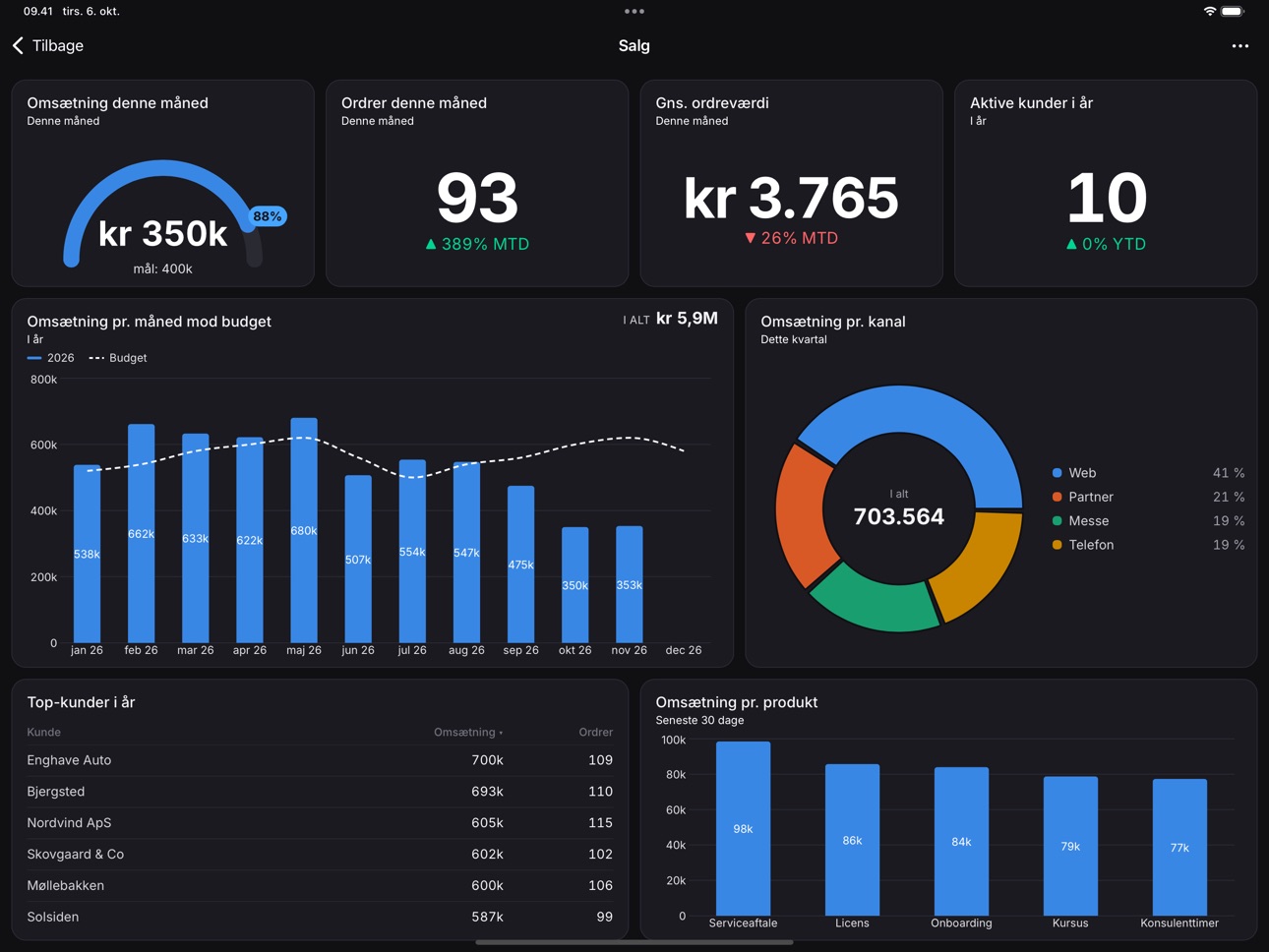Click the 703.564 donut center total
1269x952 pixels.
tap(899, 516)
